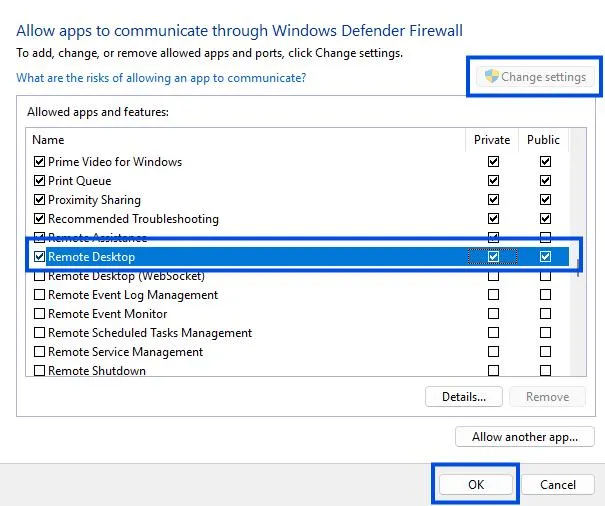Screen dimensions: 605x506
Task: Click the Public column header
Action: pyautogui.click(x=543, y=140)
